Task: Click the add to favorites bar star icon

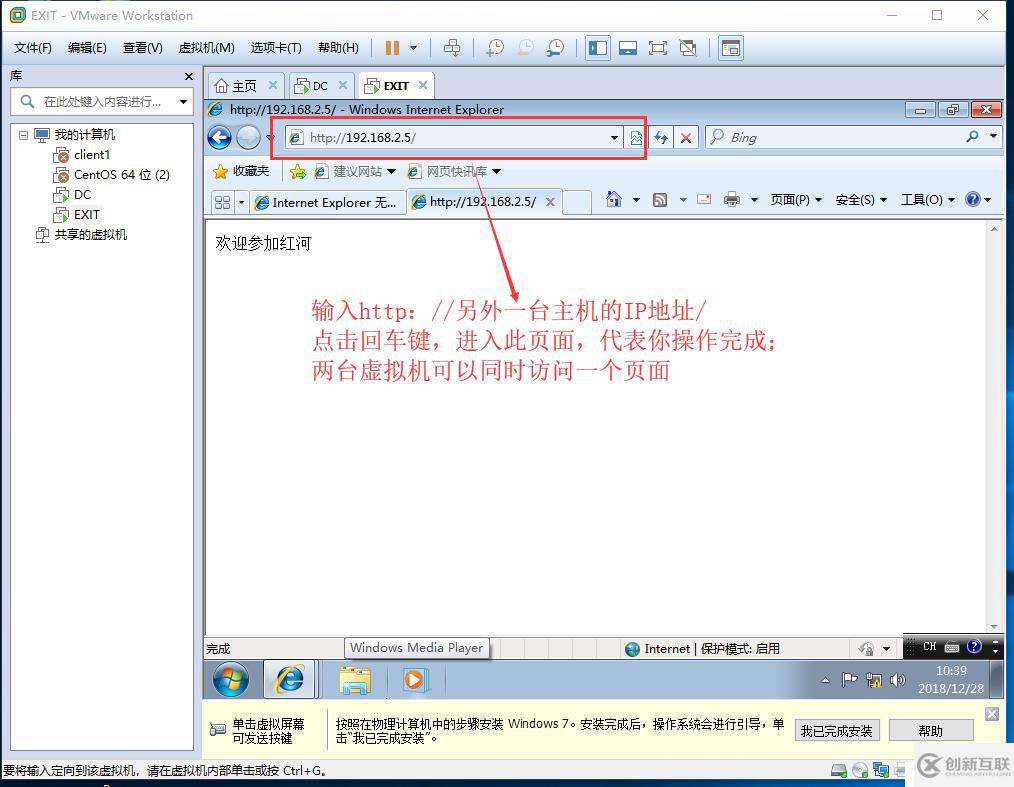Action: [297, 171]
